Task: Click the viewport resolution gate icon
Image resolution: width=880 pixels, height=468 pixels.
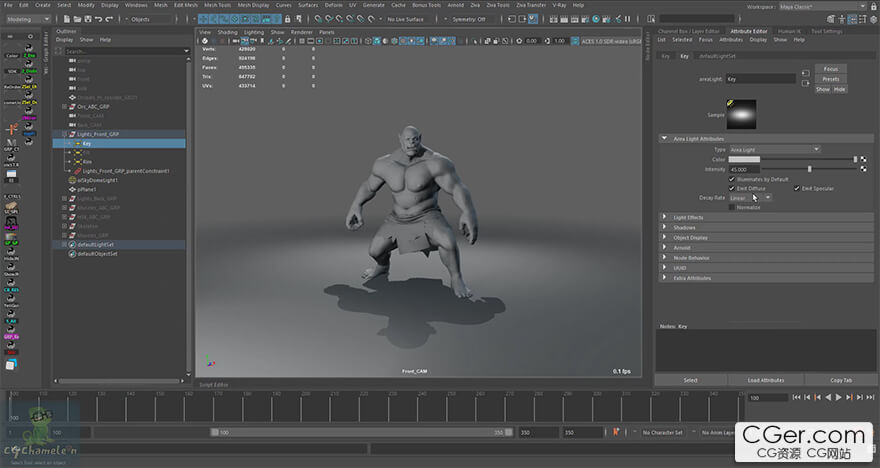Action: pyautogui.click(x=319, y=41)
